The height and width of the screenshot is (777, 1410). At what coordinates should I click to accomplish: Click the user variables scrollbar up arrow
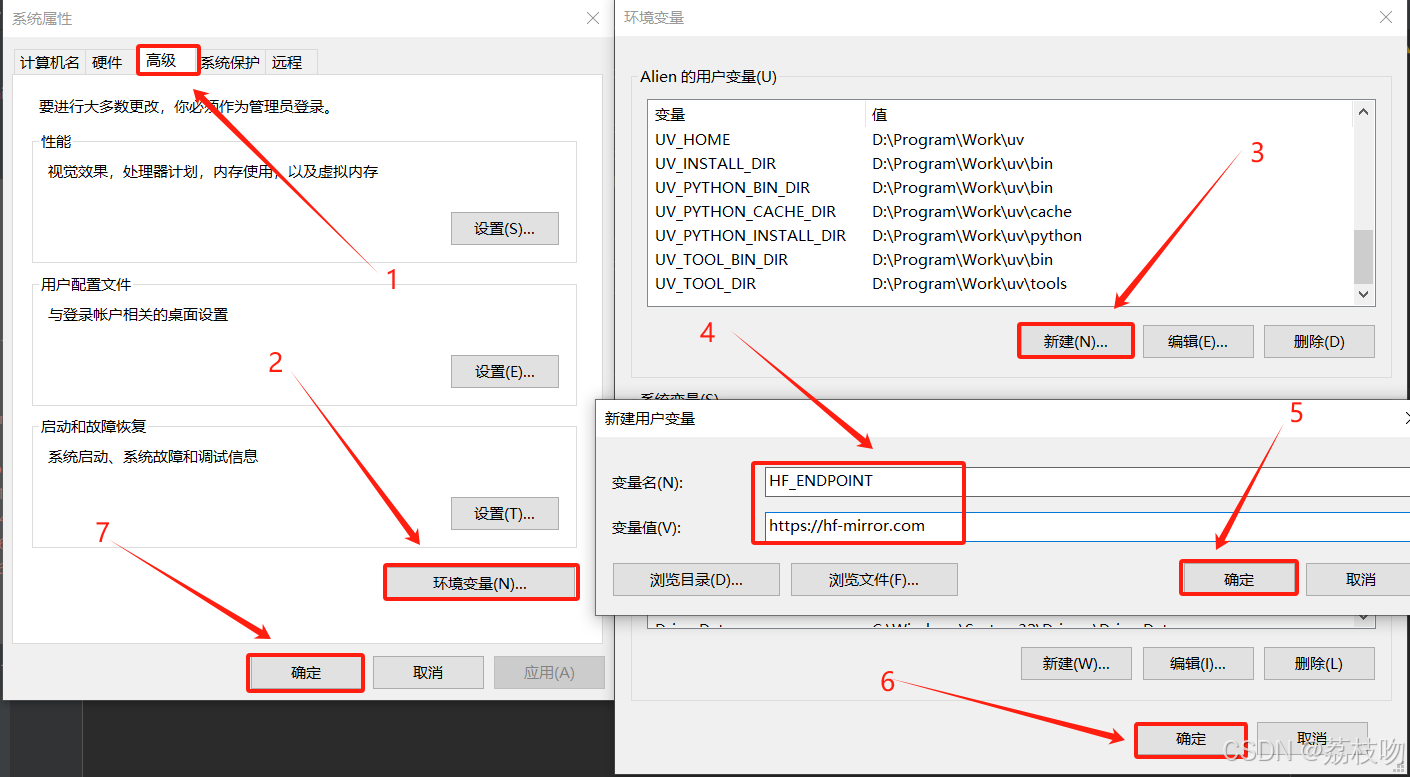[x=1363, y=113]
